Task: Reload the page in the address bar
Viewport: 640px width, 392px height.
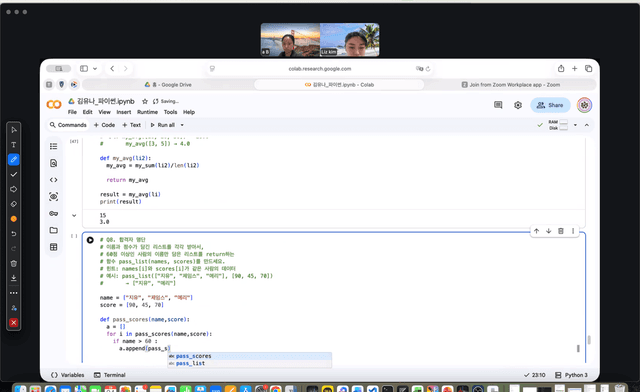Action: pyautogui.click(x=428, y=69)
